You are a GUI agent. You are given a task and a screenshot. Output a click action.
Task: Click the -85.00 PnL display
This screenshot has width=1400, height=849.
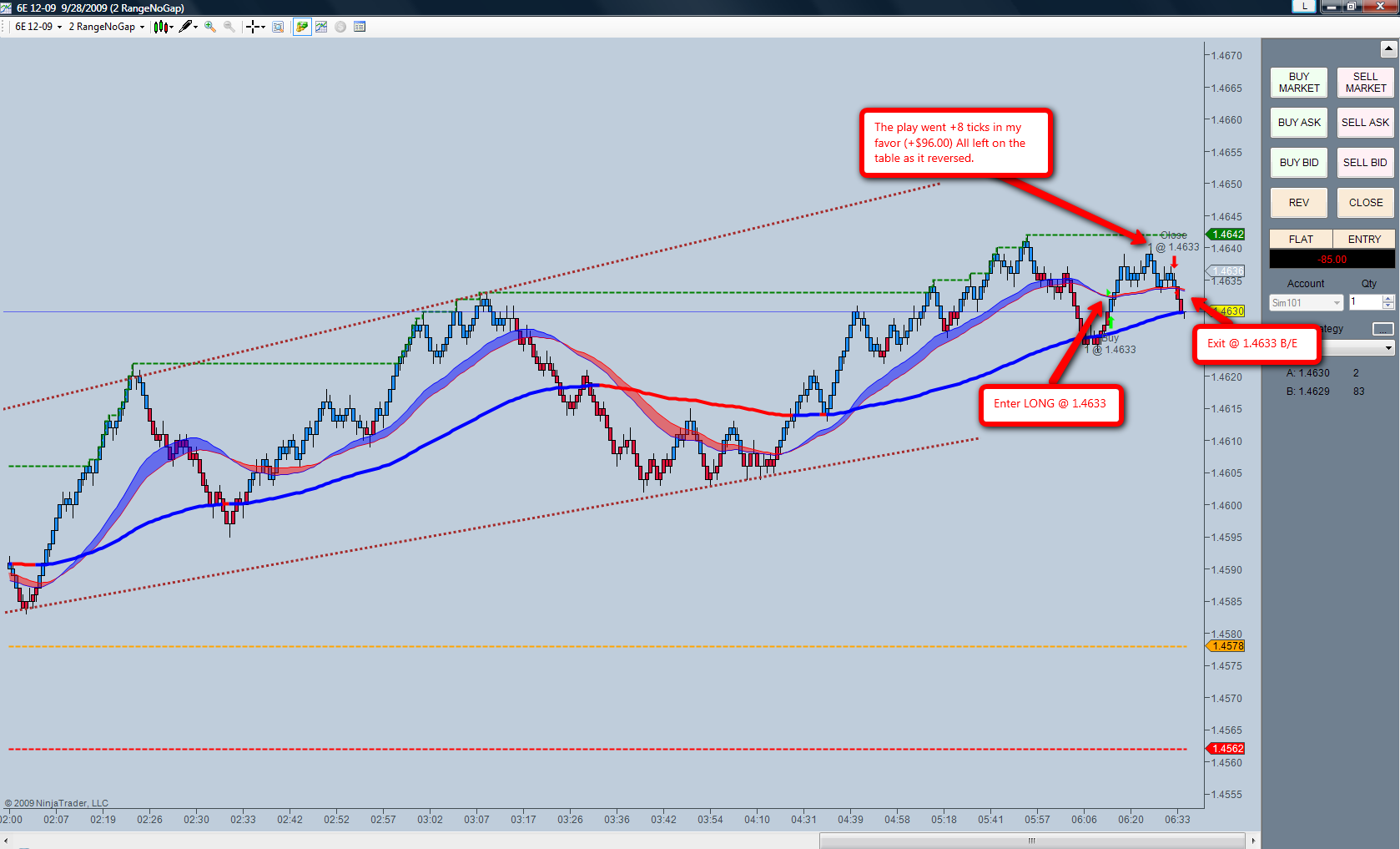[1332, 260]
